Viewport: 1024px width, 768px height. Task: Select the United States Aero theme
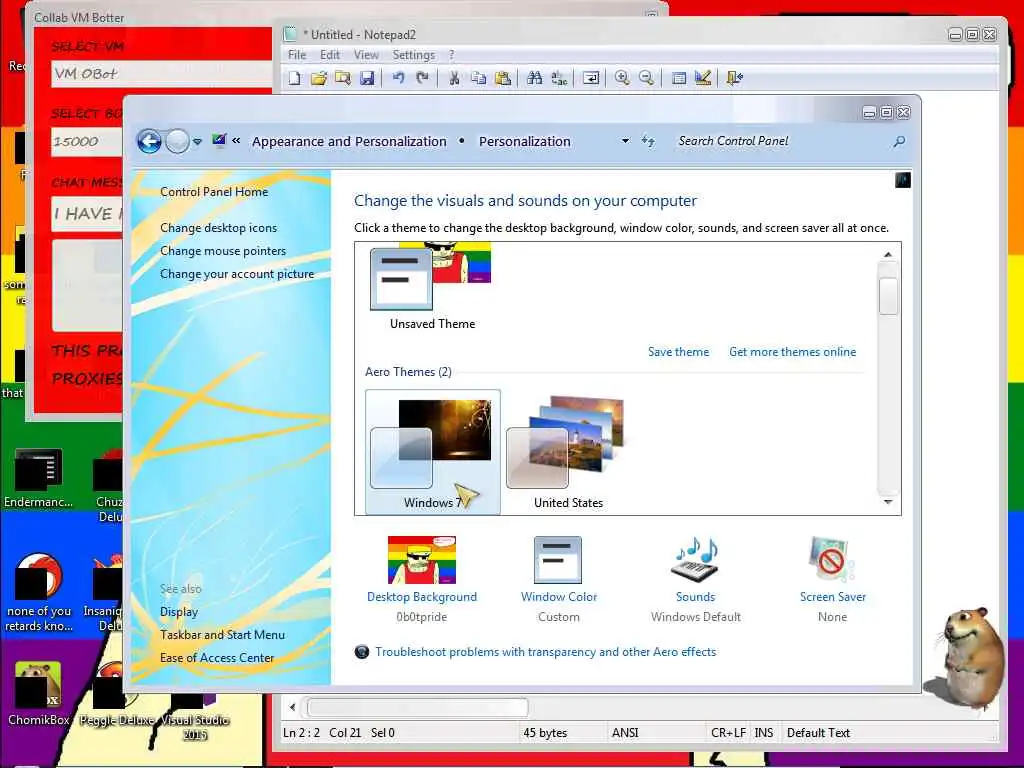coord(568,452)
